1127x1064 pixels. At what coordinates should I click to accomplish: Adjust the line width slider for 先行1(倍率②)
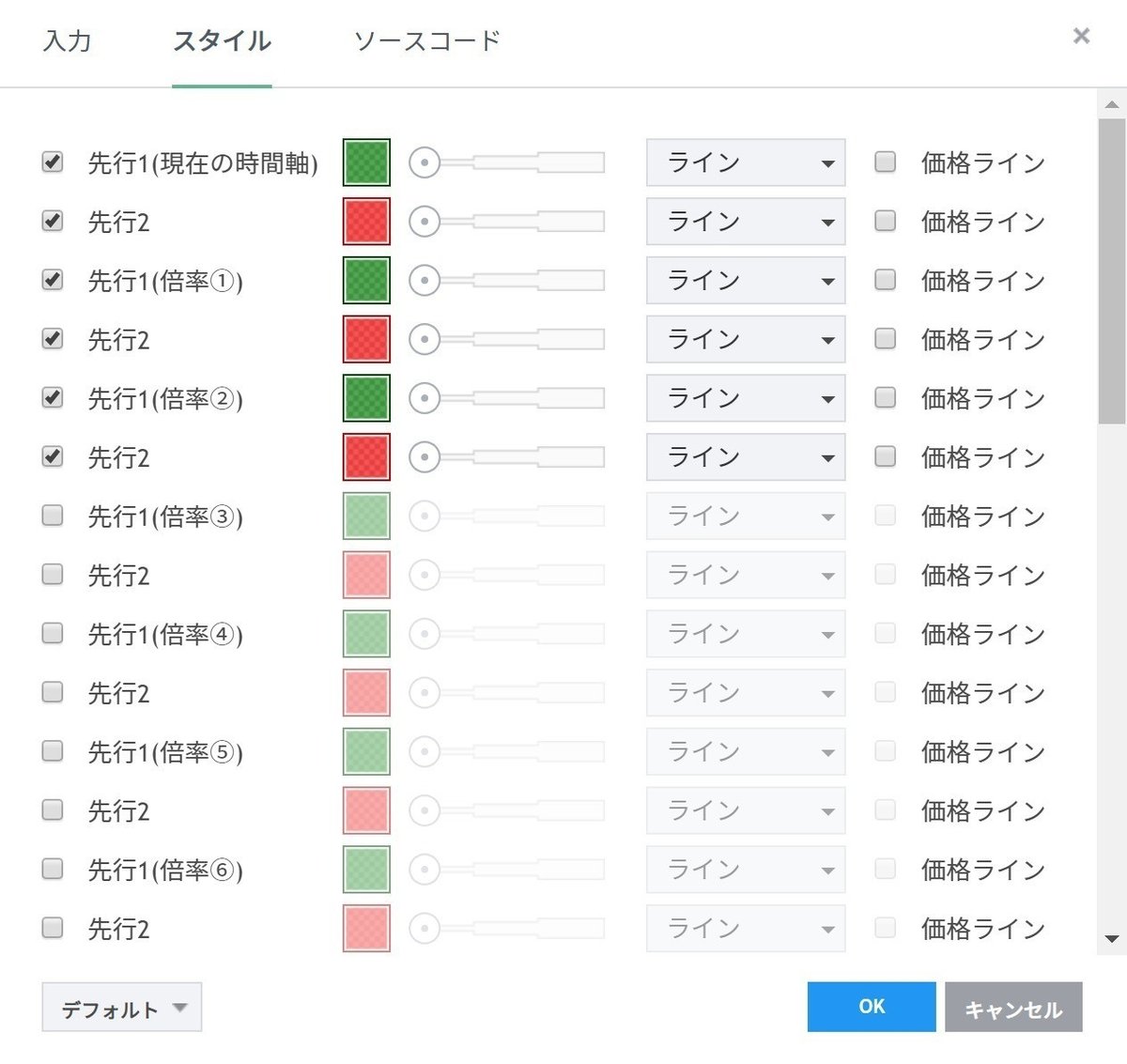[x=425, y=398]
